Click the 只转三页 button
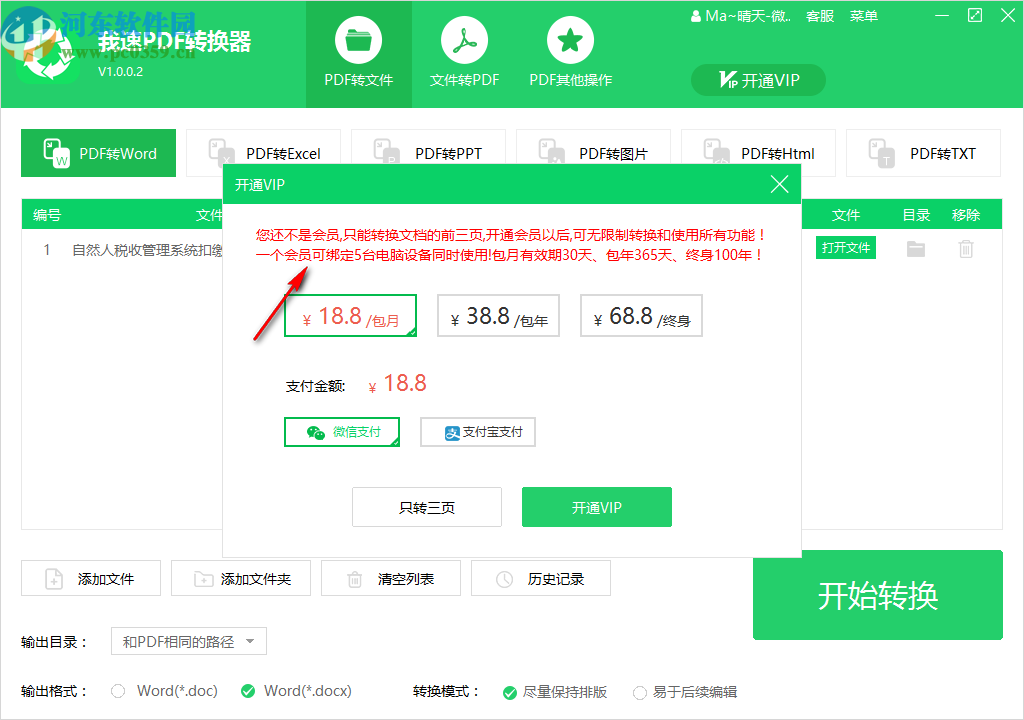Image resolution: width=1024 pixels, height=720 pixels. pyautogui.click(x=426, y=507)
